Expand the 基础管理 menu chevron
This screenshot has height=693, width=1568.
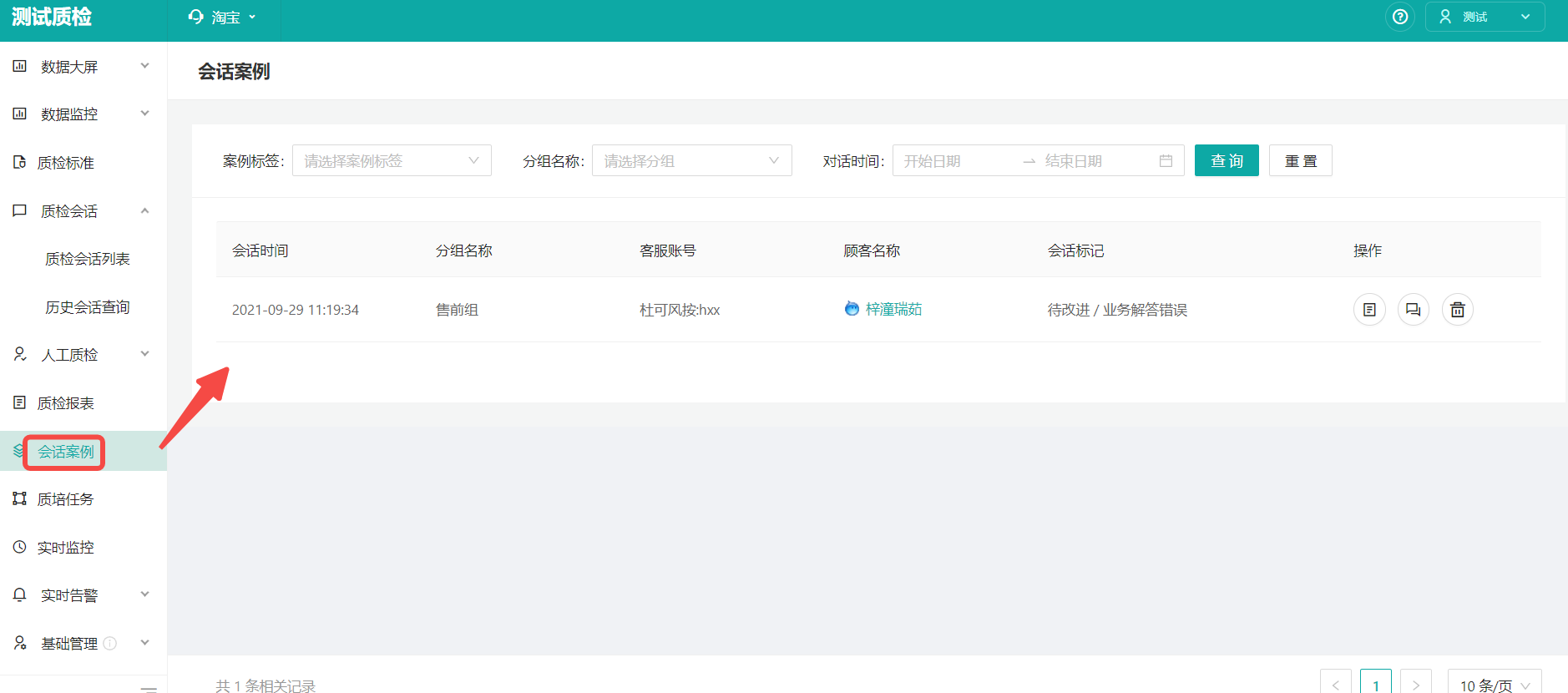145,643
